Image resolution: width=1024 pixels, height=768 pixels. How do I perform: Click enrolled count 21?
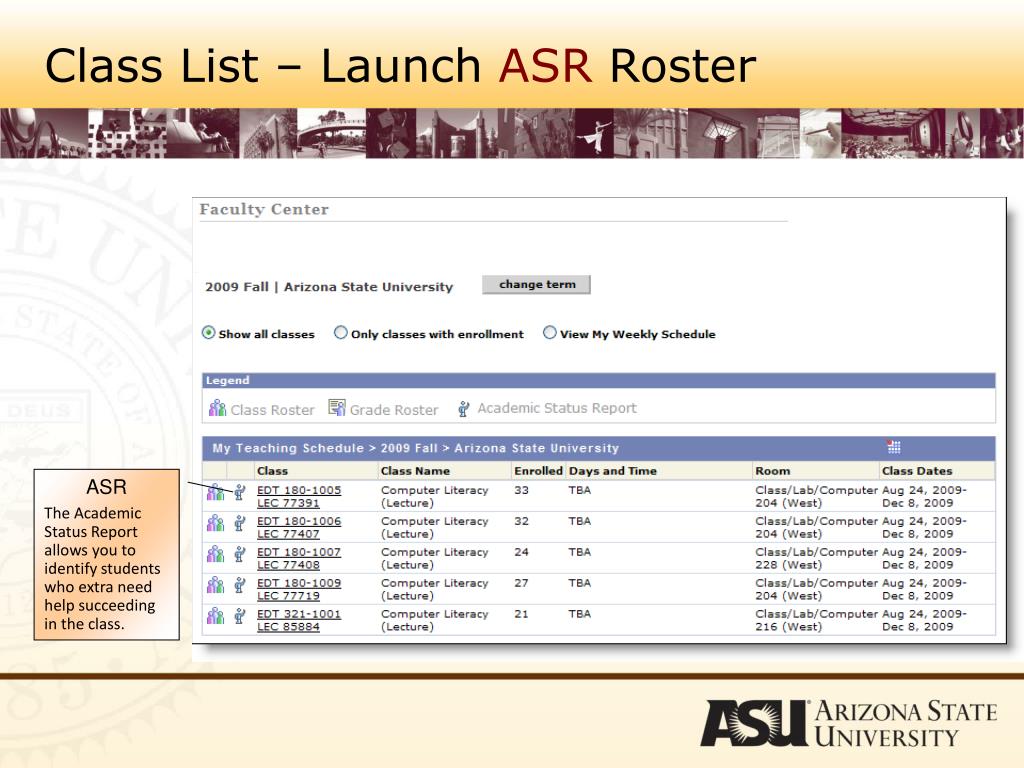click(x=521, y=614)
